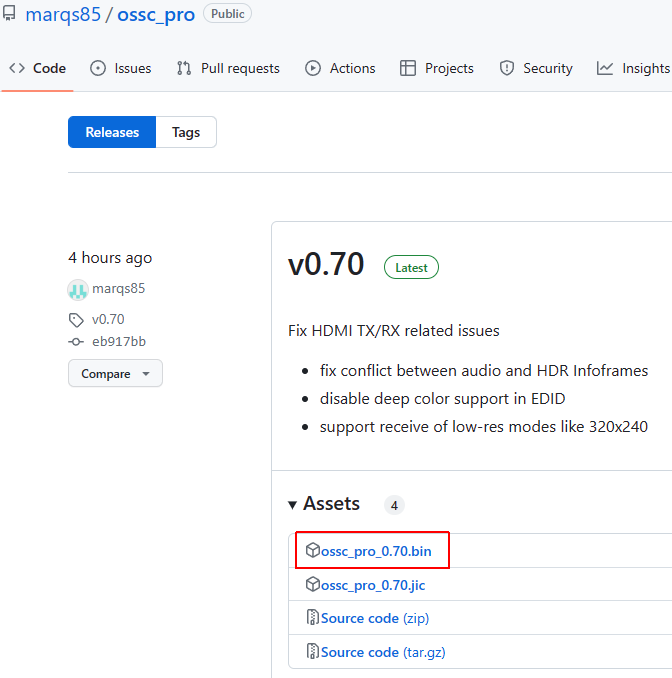Click the Public visibility badge
Screen dimensions: 672x678
227,14
